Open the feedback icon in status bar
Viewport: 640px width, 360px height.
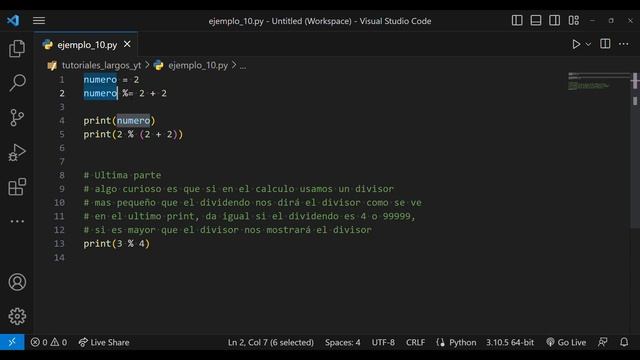point(602,342)
